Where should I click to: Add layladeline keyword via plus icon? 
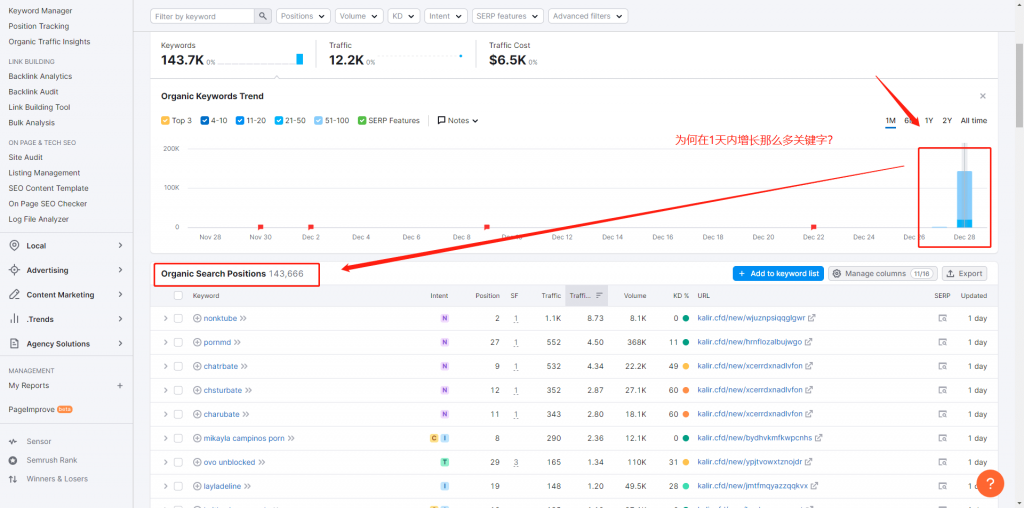coord(197,486)
